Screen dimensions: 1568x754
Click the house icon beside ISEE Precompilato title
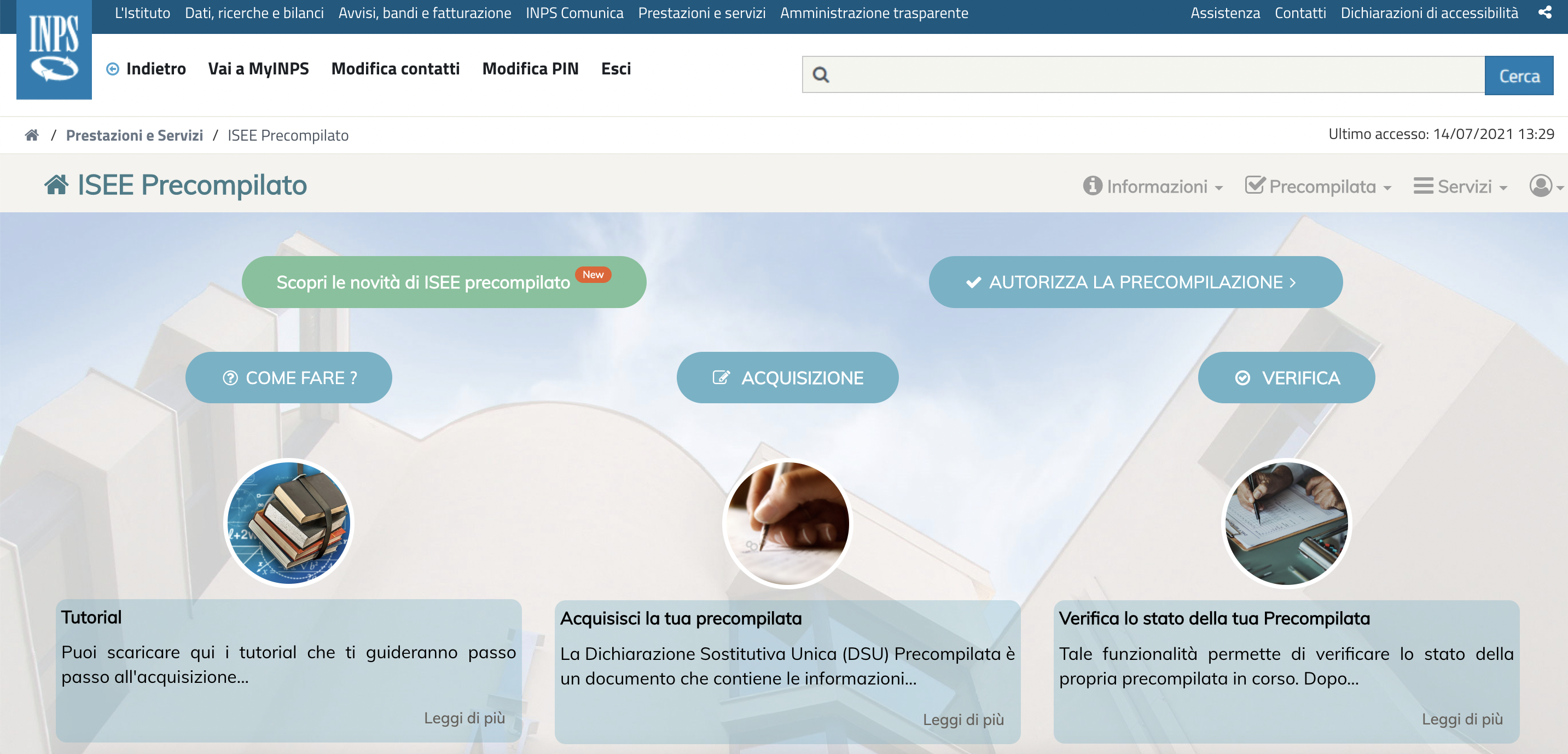(x=56, y=184)
